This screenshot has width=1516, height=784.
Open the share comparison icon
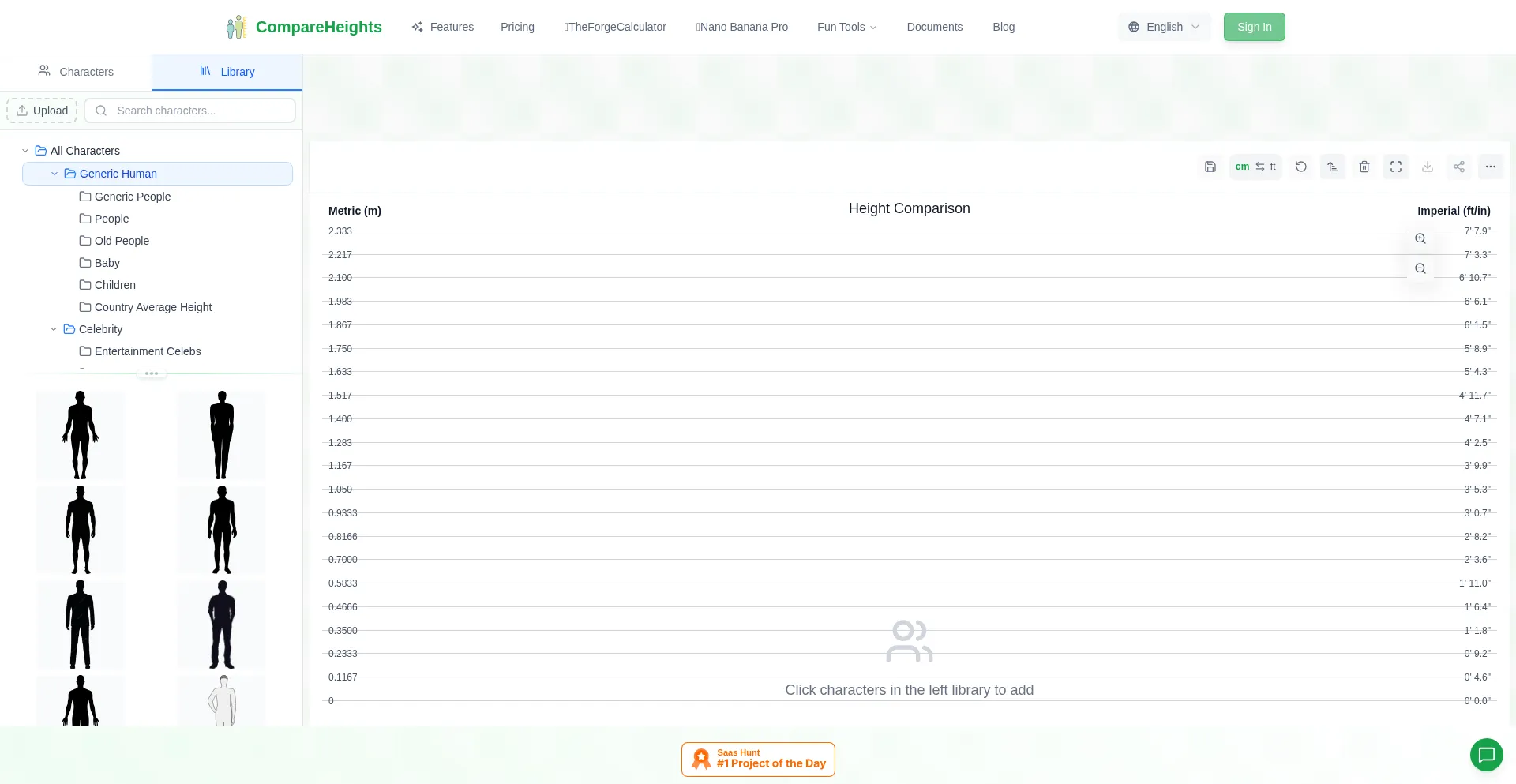(1459, 167)
